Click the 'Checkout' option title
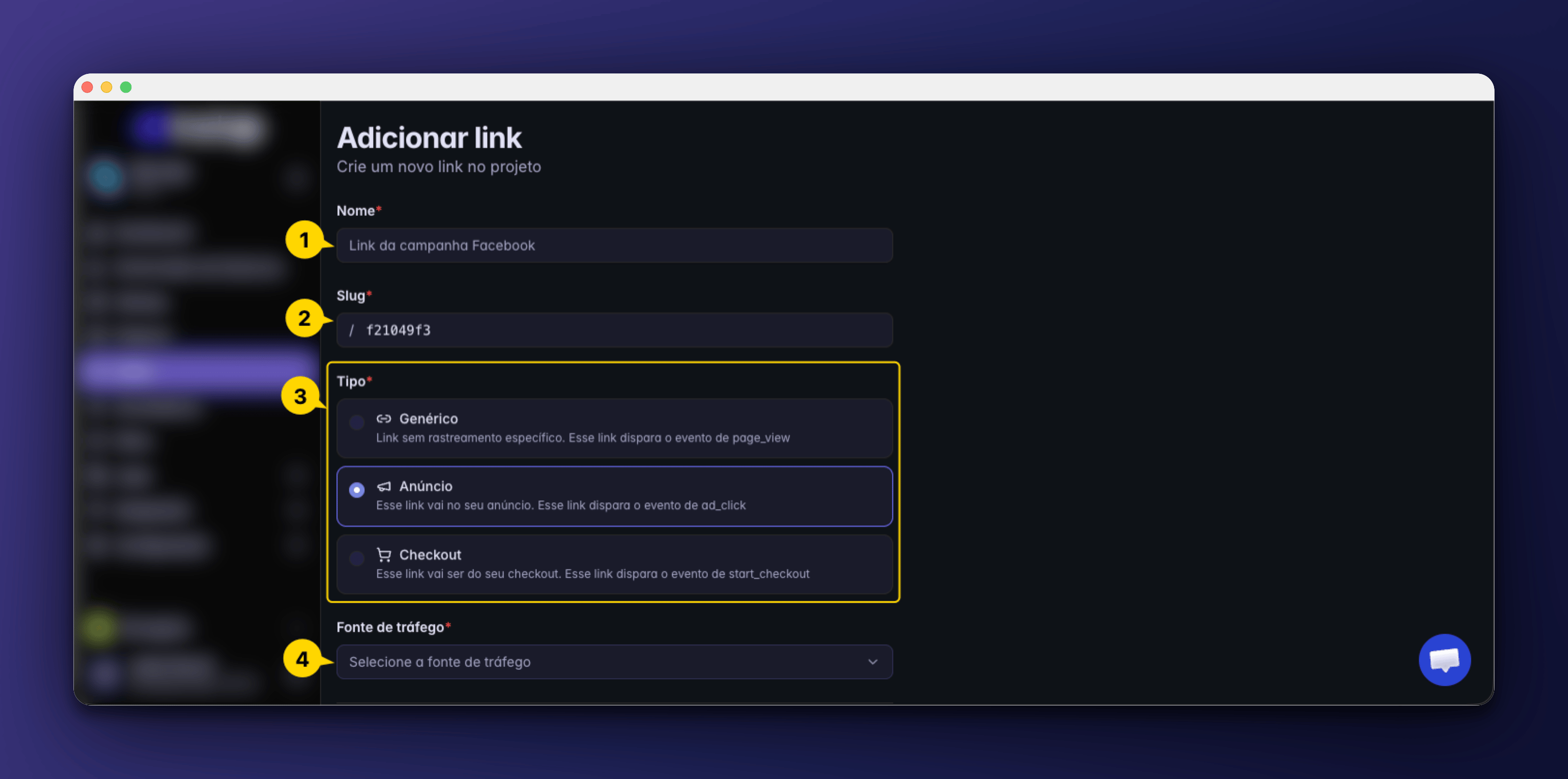This screenshot has height=779, width=1568. (x=431, y=555)
